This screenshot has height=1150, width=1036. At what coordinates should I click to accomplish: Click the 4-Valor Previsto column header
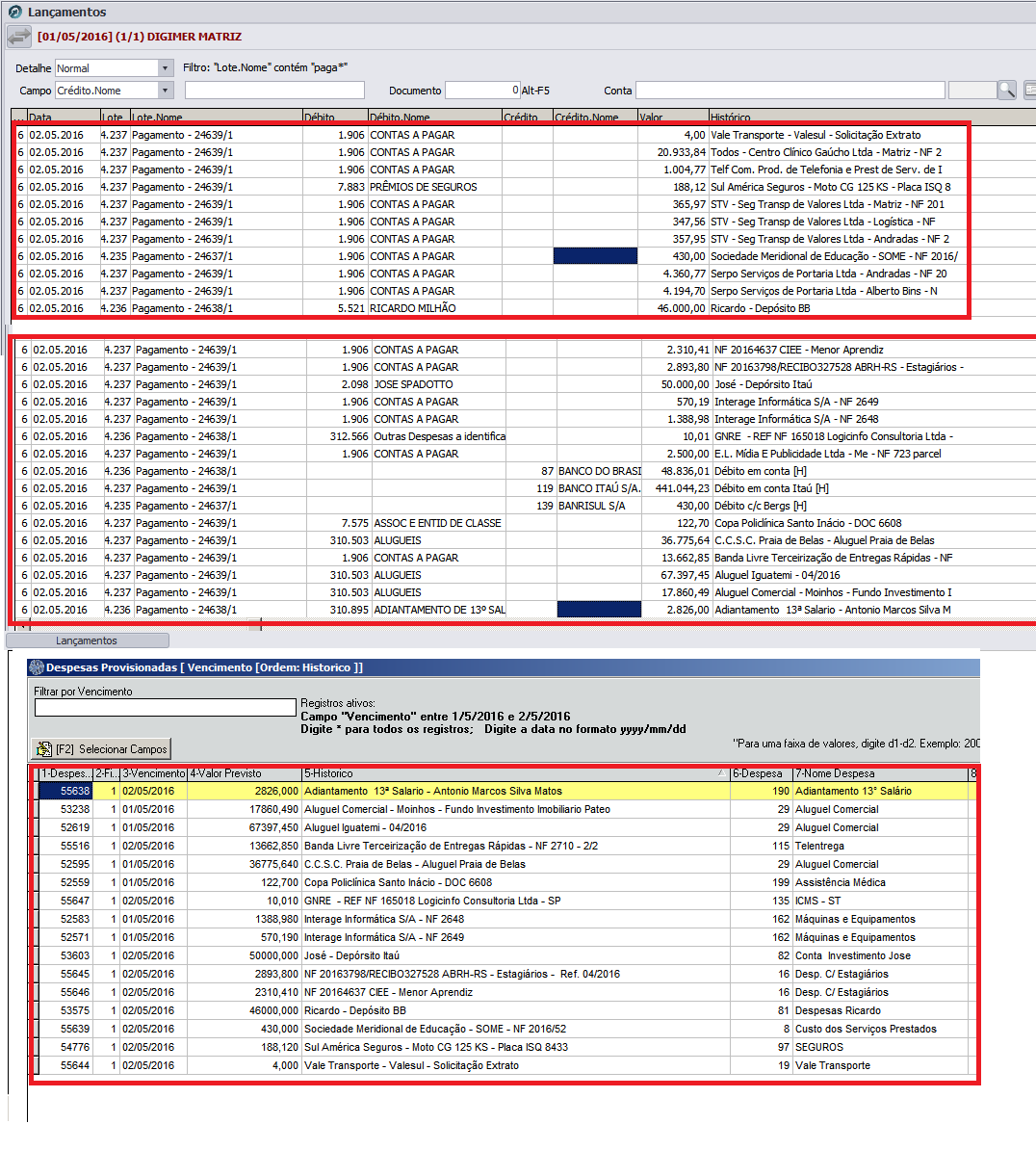coord(245,773)
